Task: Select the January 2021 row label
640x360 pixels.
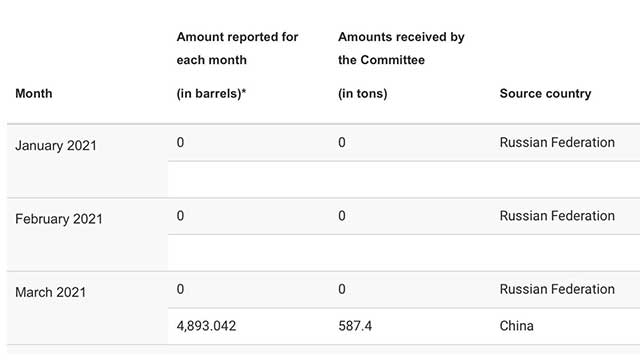Action: (56, 146)
